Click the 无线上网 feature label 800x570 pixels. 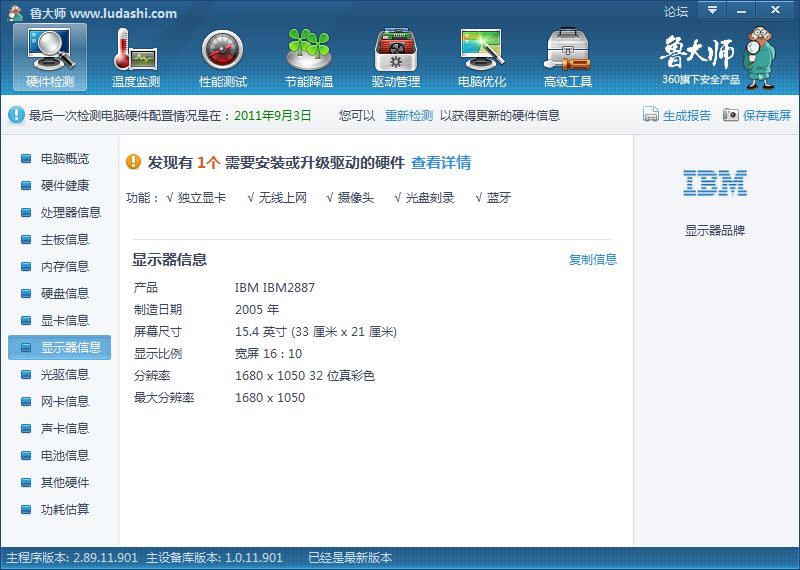283,197
